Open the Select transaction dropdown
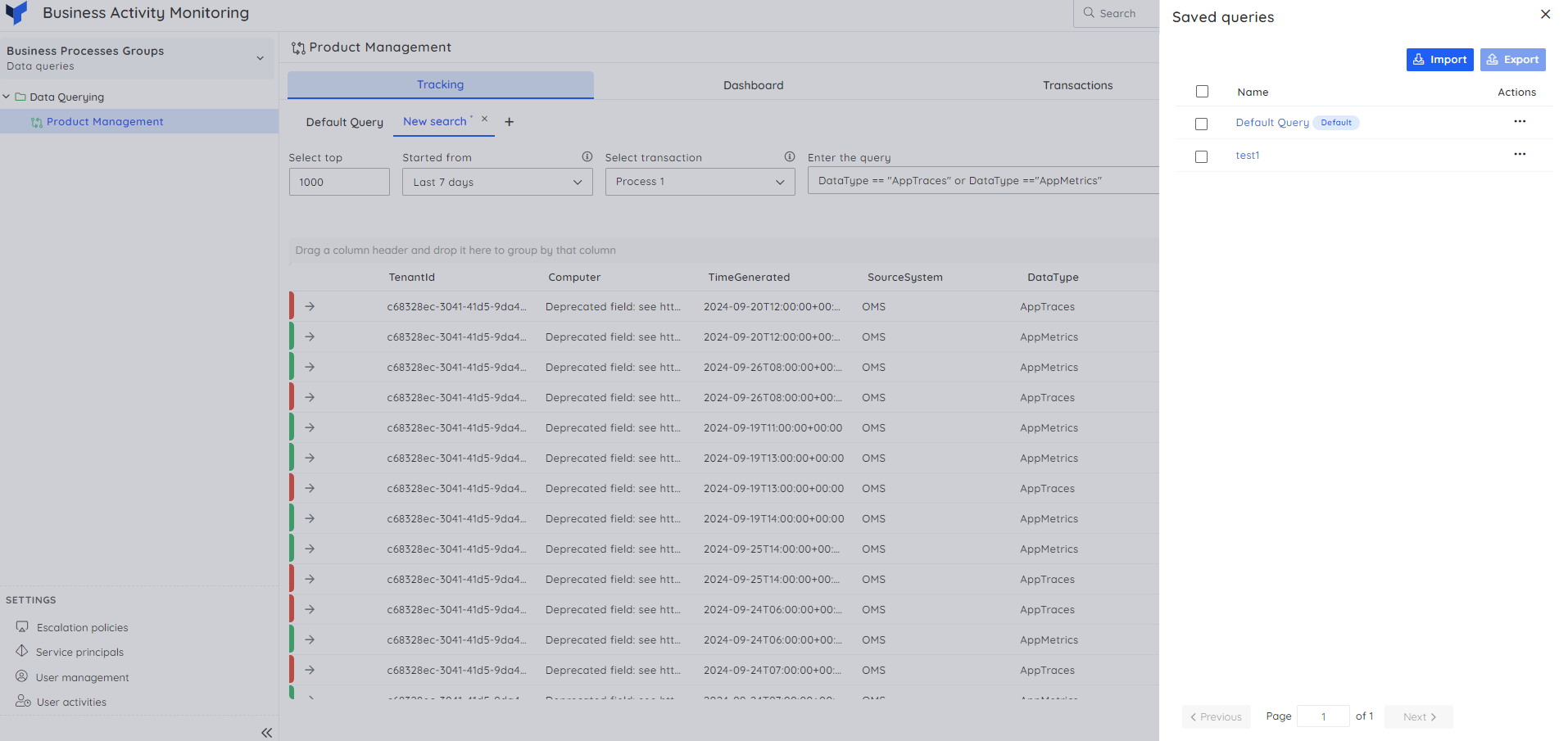This screenshot has width=1568, height=741. (x=700, y=182)
